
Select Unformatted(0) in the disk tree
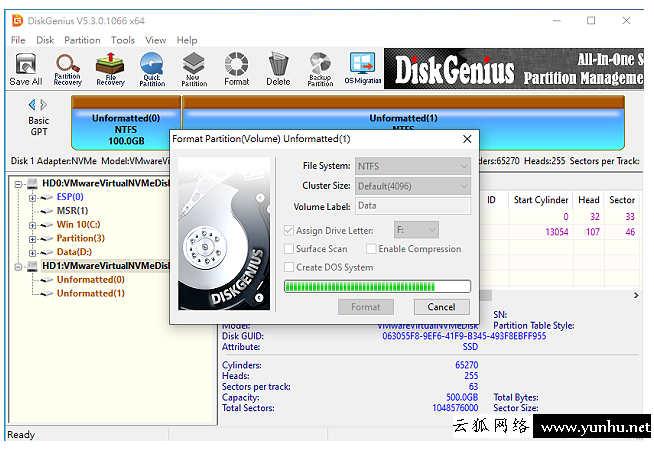click(91, 280)
